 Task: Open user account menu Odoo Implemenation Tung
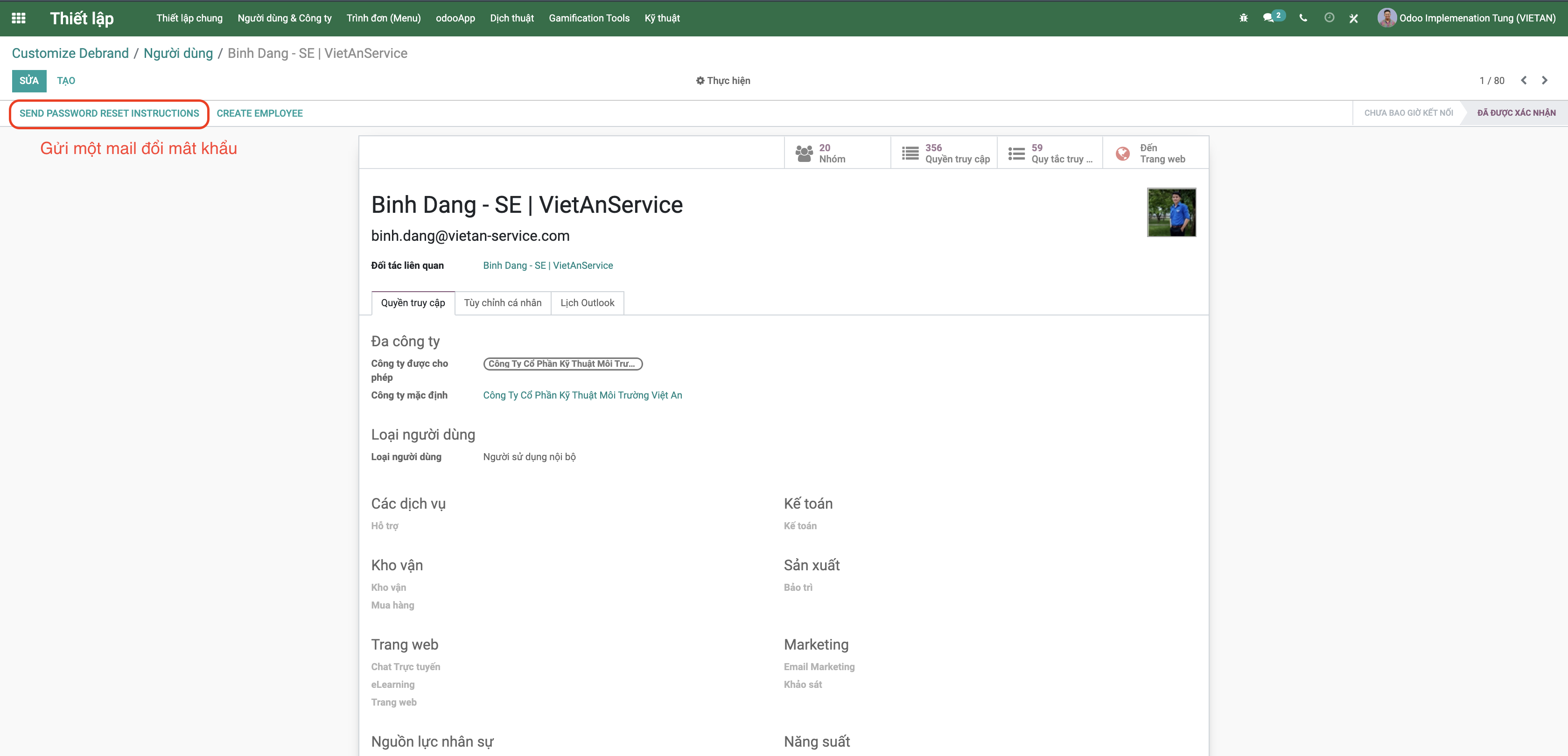pyautogui.click(x=1467, y=18)
